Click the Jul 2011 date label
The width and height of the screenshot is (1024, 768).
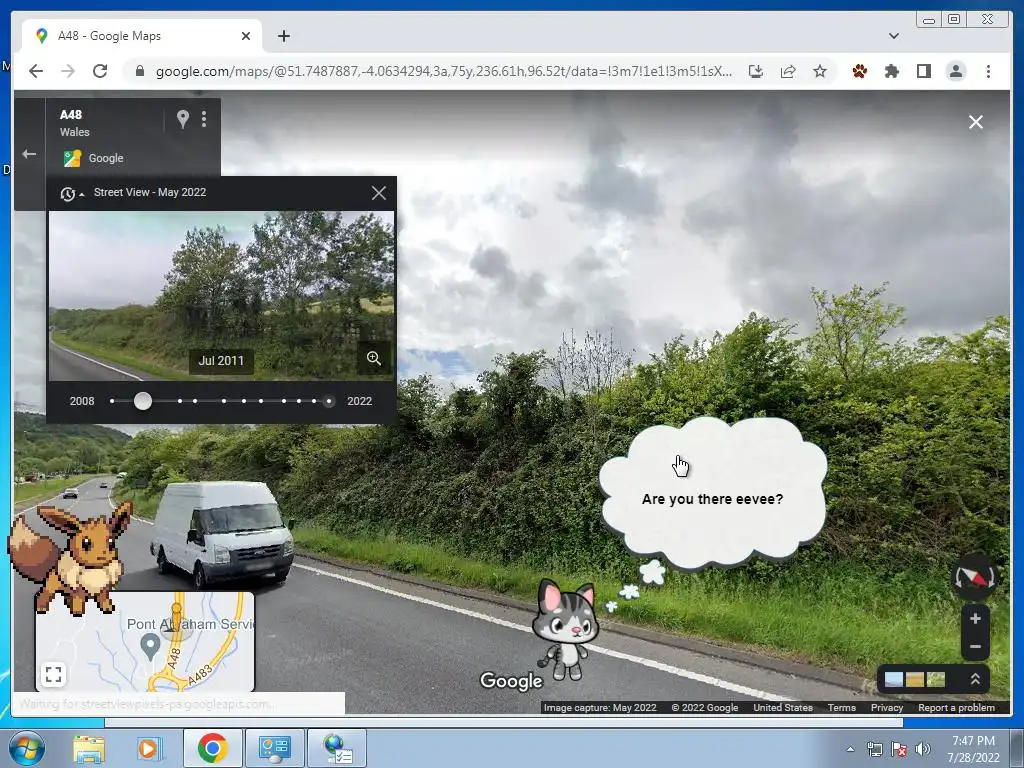point(221,360)
